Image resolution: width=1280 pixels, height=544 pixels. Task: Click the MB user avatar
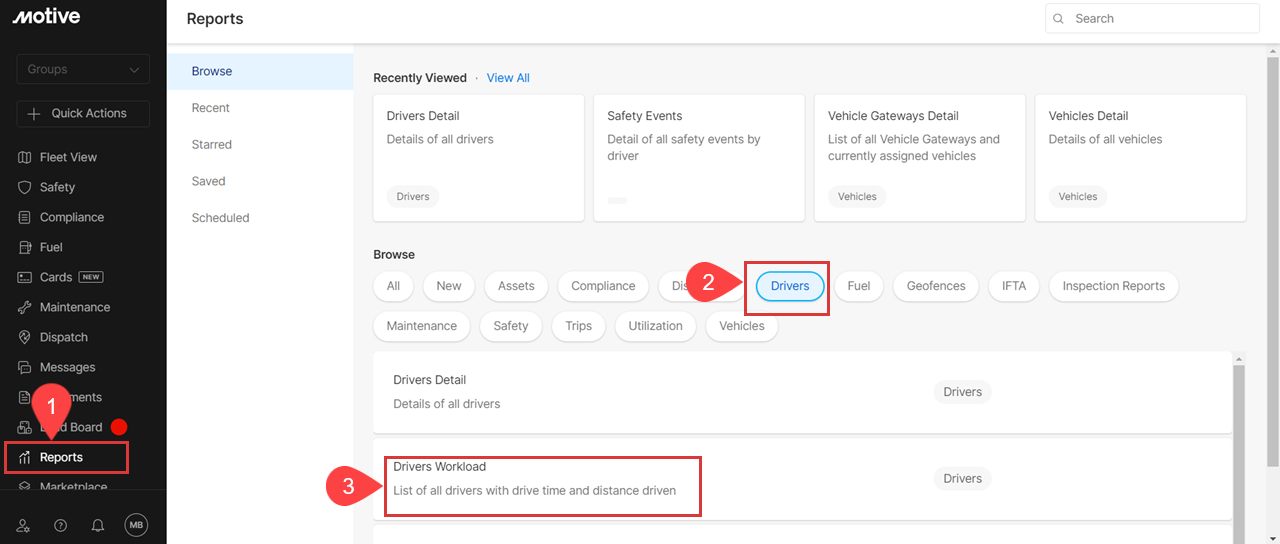click(136, 525)
